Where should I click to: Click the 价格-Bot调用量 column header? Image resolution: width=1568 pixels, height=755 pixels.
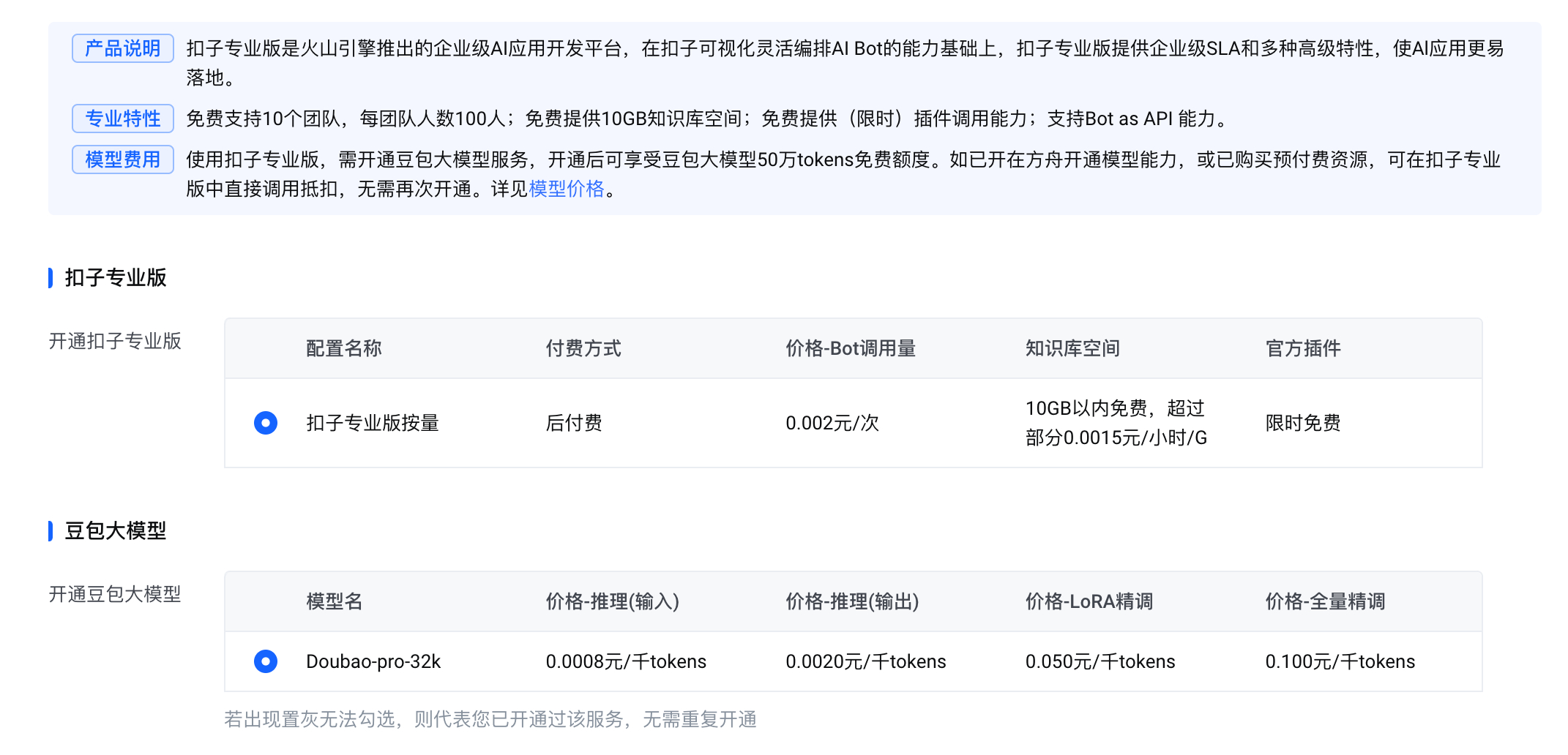tap(851, 348)
